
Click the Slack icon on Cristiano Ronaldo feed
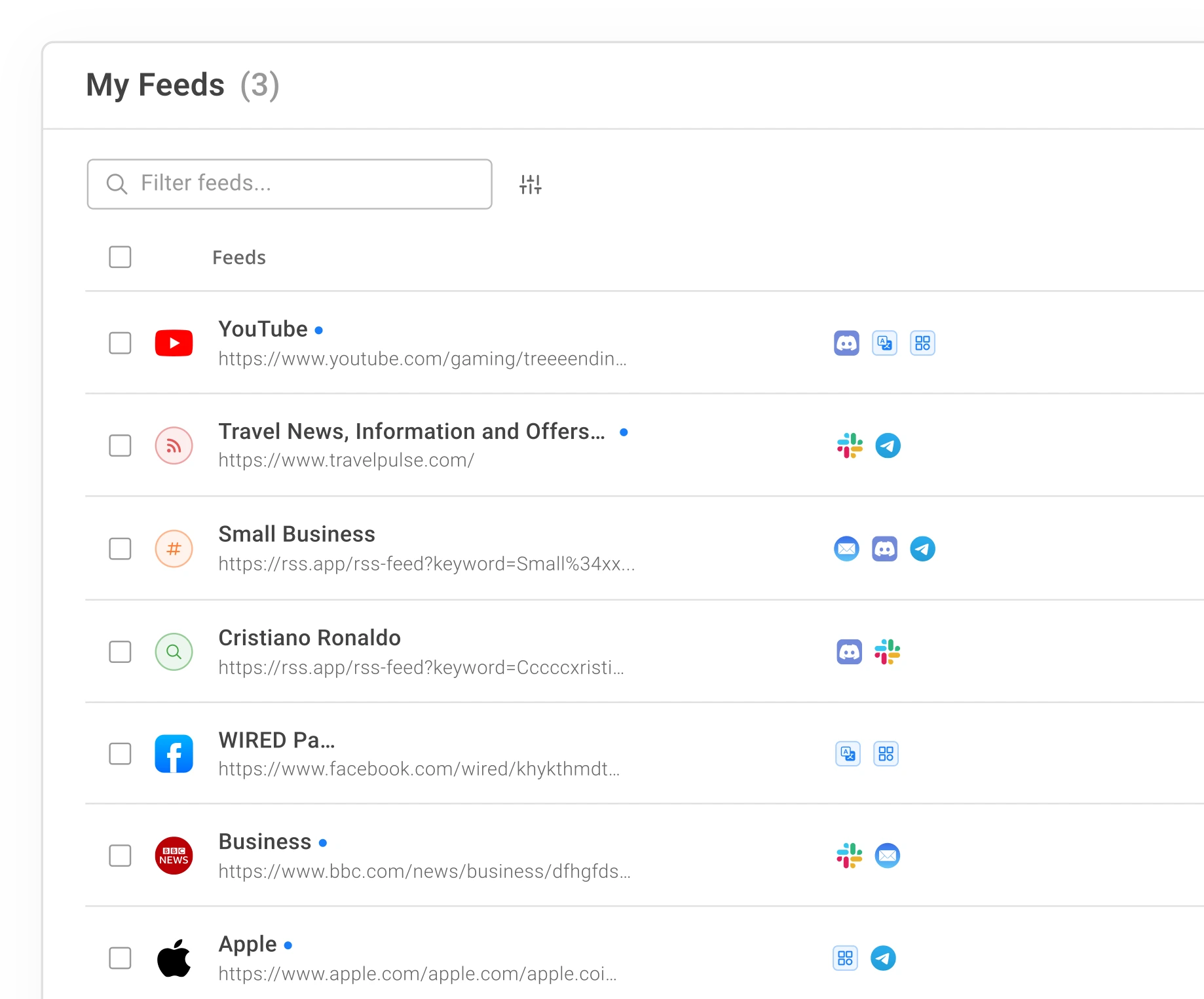[x=888, y=652]
